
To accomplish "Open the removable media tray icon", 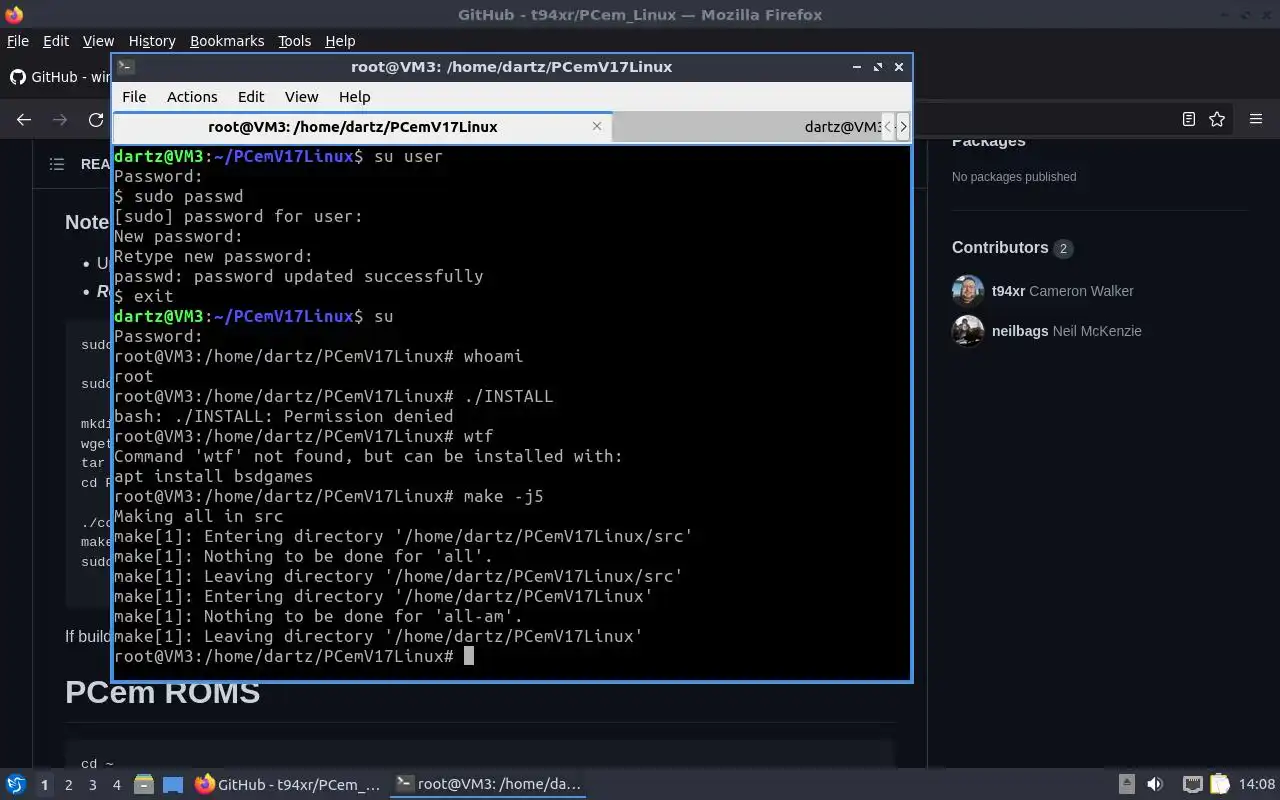I will tap(1126, 784).
